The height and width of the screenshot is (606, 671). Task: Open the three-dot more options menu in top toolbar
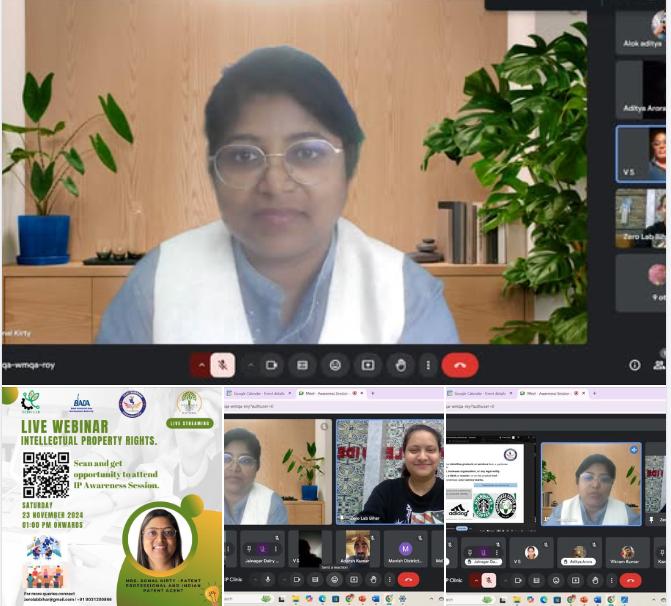(x=428, y=365)
